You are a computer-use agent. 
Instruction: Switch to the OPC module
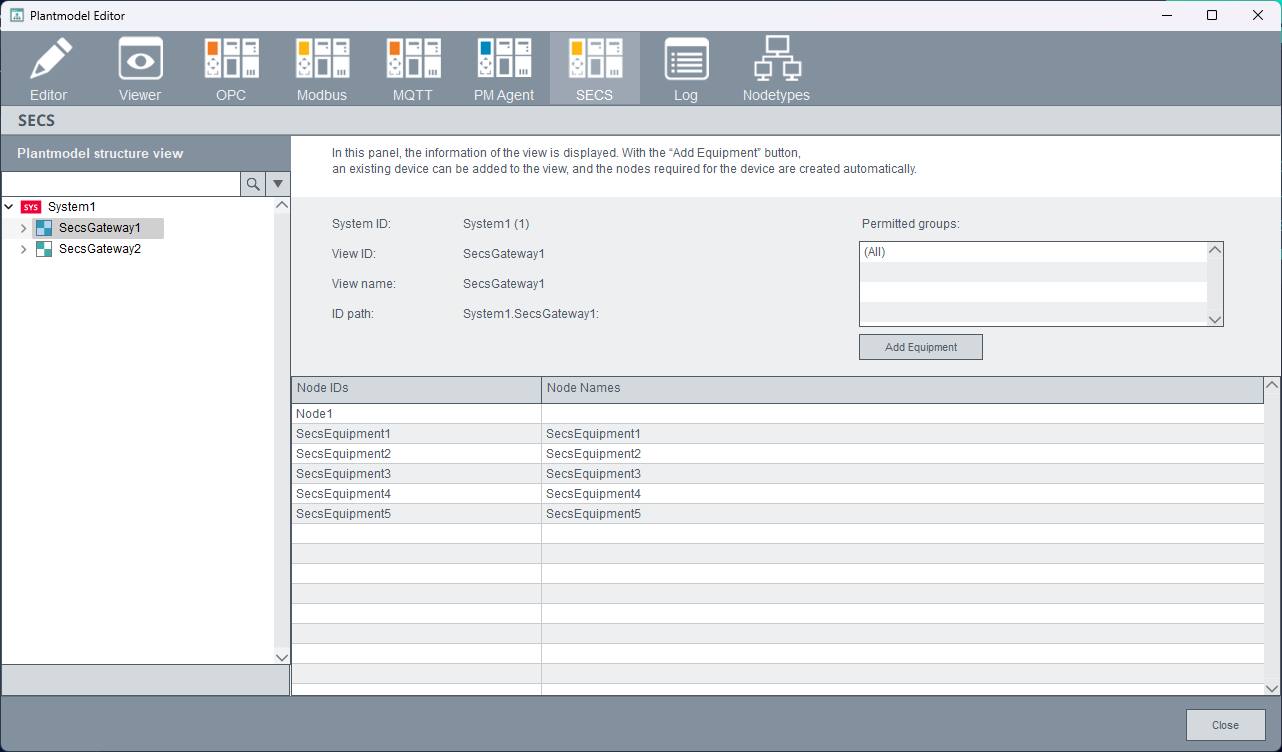point(231,68)
